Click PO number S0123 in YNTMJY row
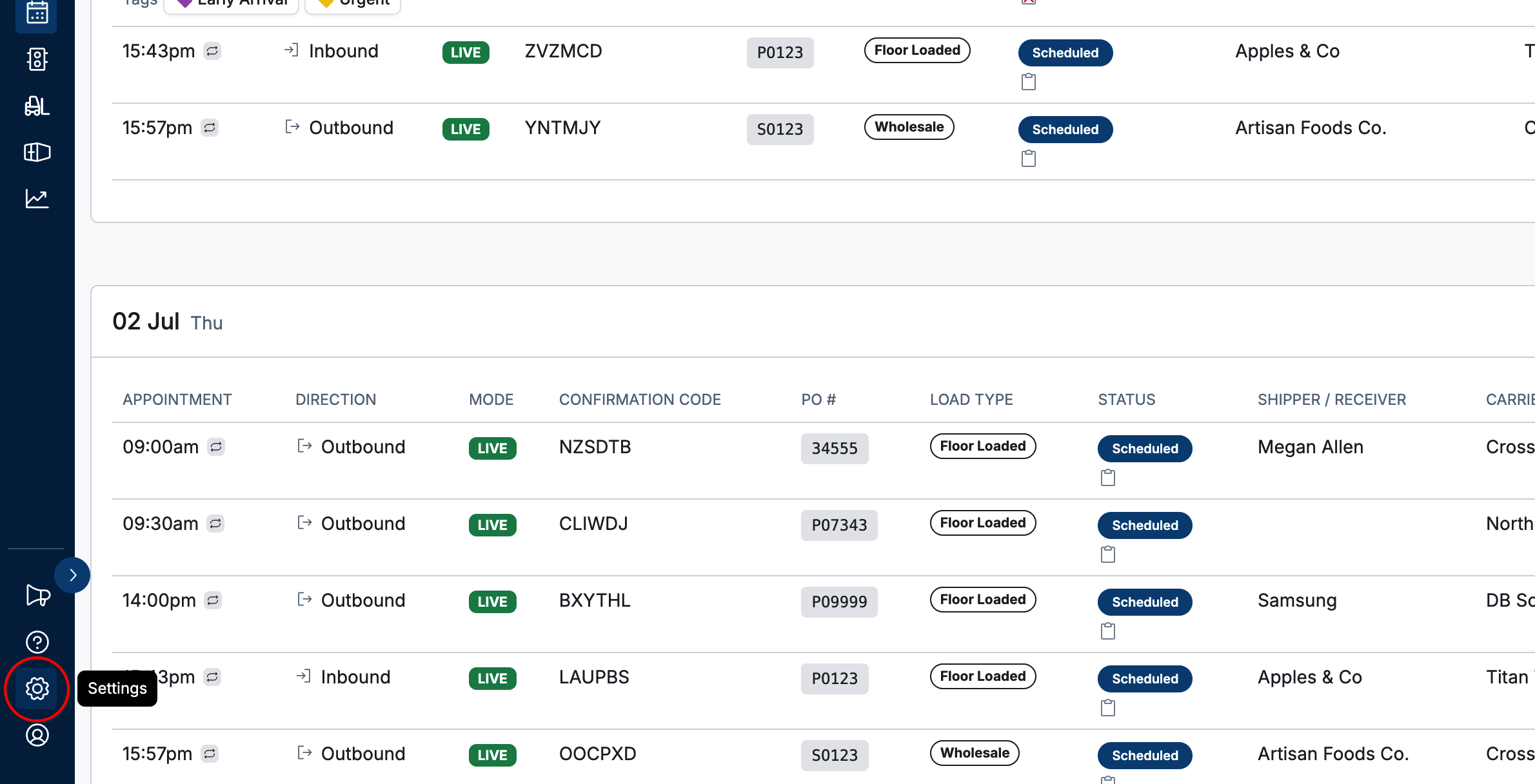The height and width of the screenshot is (784, 1535). pos(780,129)
